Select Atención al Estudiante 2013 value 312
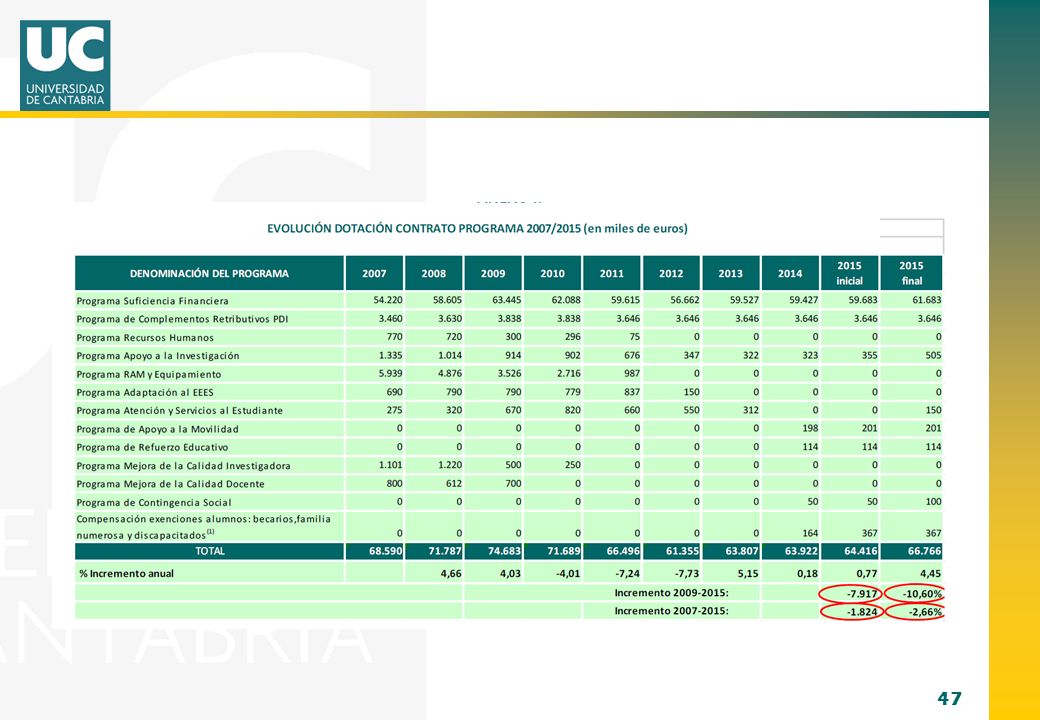This screenshot has width=1040, height=720. coord(751,410)
